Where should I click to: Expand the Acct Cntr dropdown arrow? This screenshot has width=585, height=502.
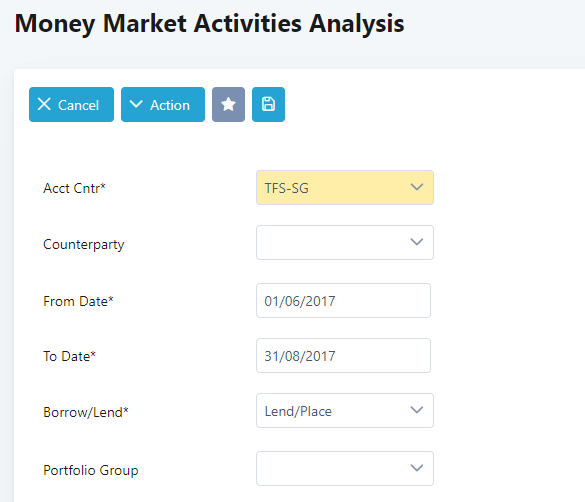(417, 187)
